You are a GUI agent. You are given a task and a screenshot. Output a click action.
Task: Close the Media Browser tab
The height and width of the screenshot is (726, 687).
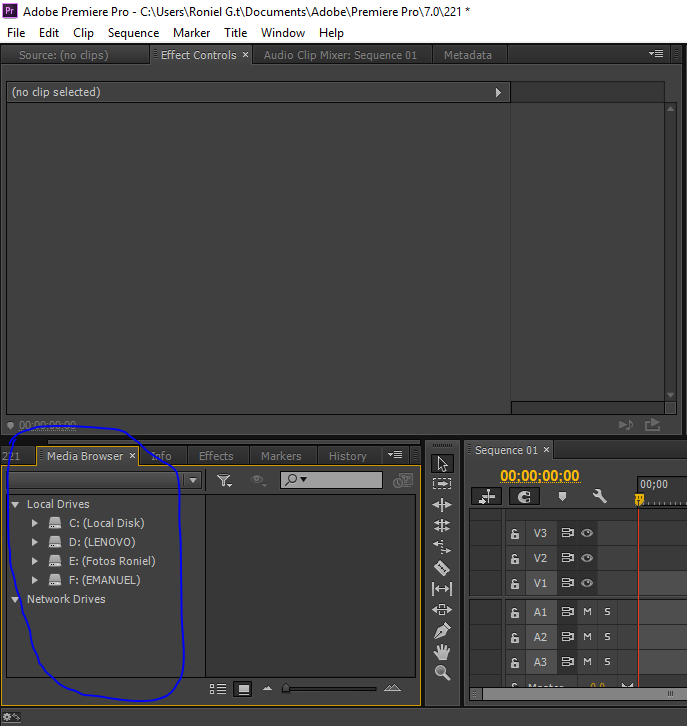132,456
